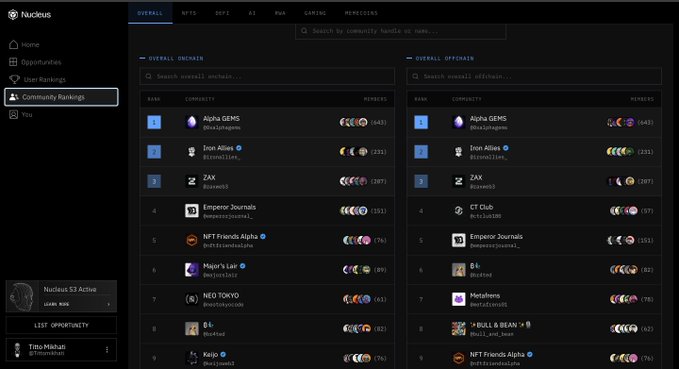The image size is (679, 369).
Task: Click Iron Allies verified badge in onchain list
Action: tap(239, 148)
